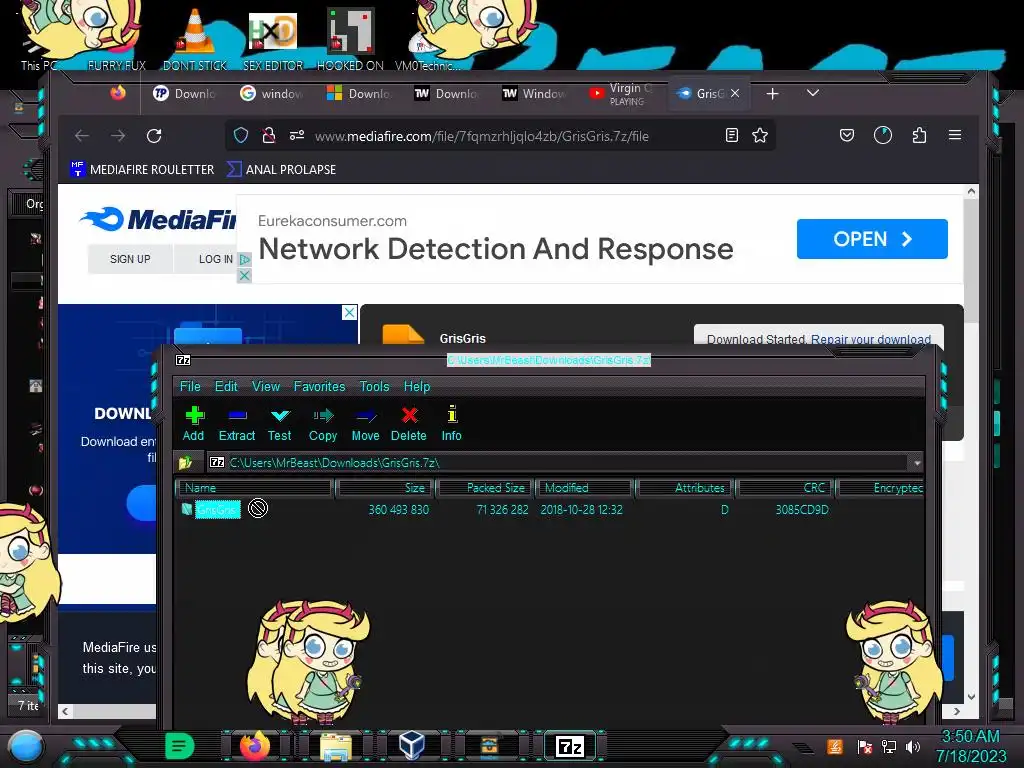Open Firefox extensions puzzle icon
Viewport: 1024px width, 768px height.
pos(920,135)
